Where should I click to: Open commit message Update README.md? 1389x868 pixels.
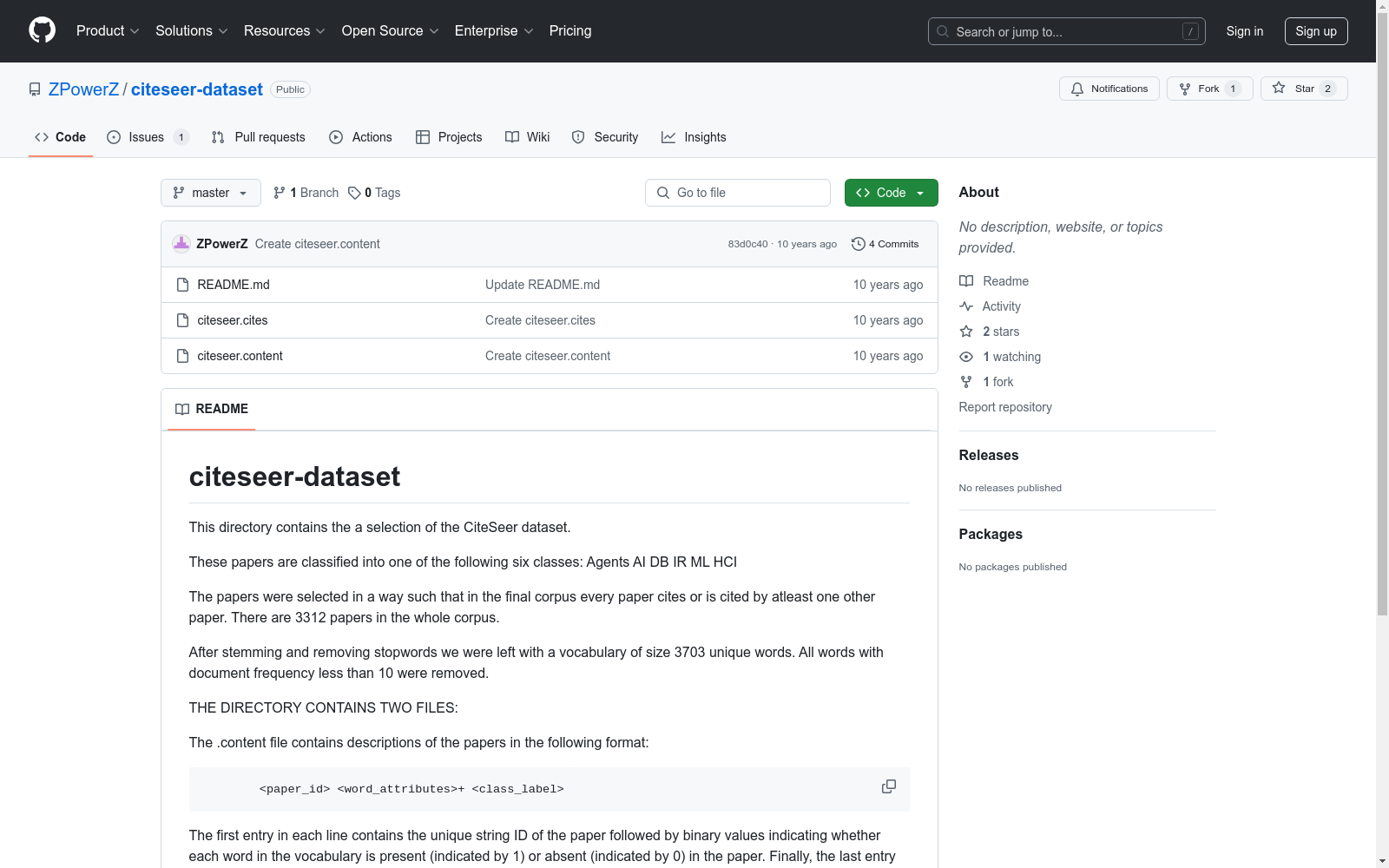(x=543, y=285)
